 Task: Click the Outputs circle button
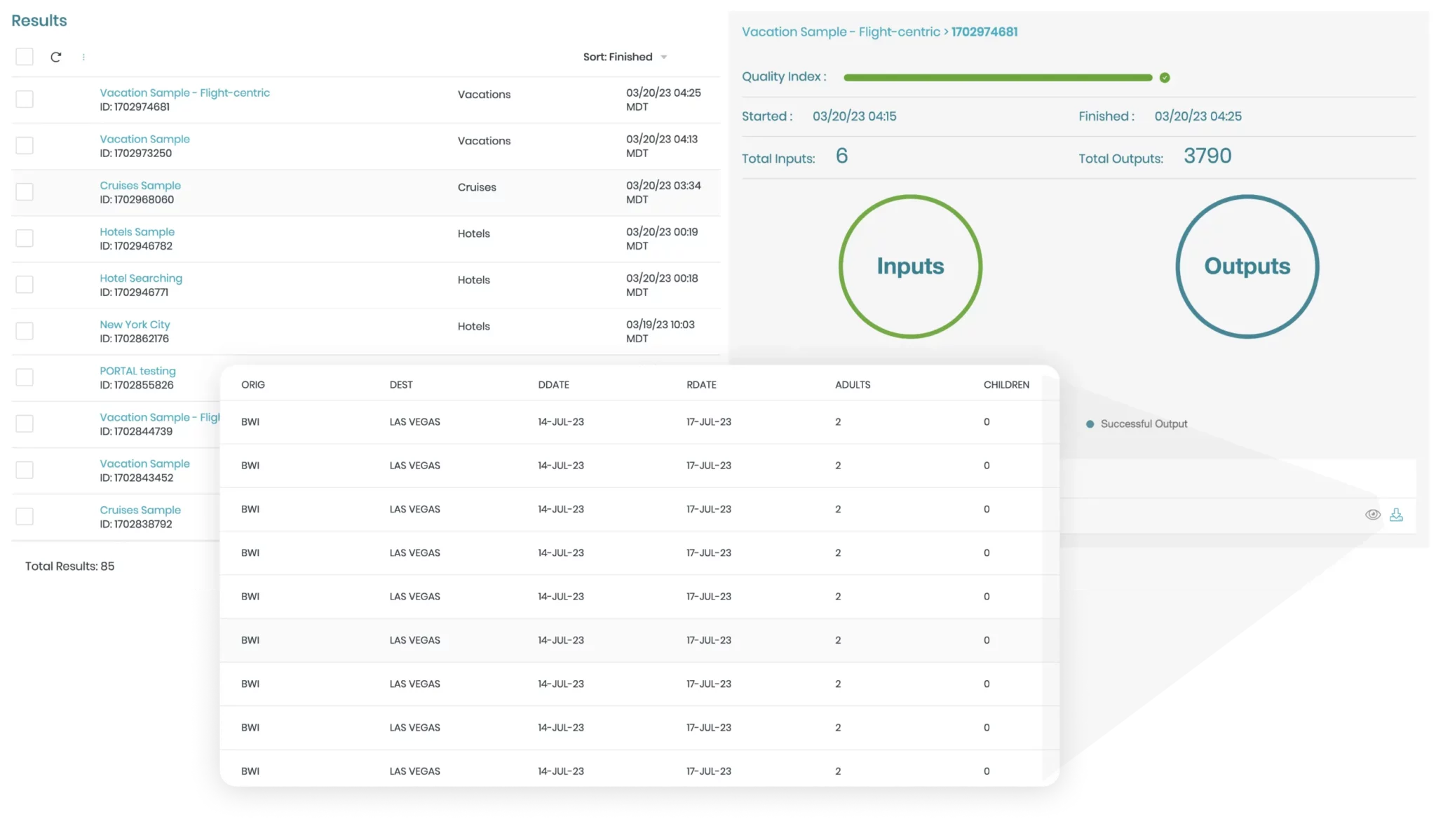pos(1247,266)
